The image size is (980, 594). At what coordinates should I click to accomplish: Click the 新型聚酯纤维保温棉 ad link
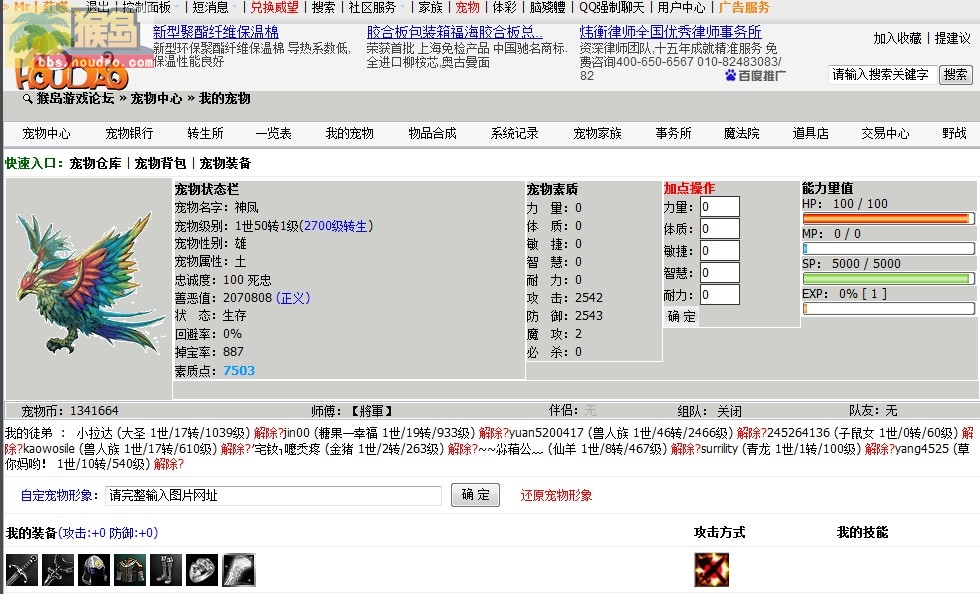click(216, 32)
